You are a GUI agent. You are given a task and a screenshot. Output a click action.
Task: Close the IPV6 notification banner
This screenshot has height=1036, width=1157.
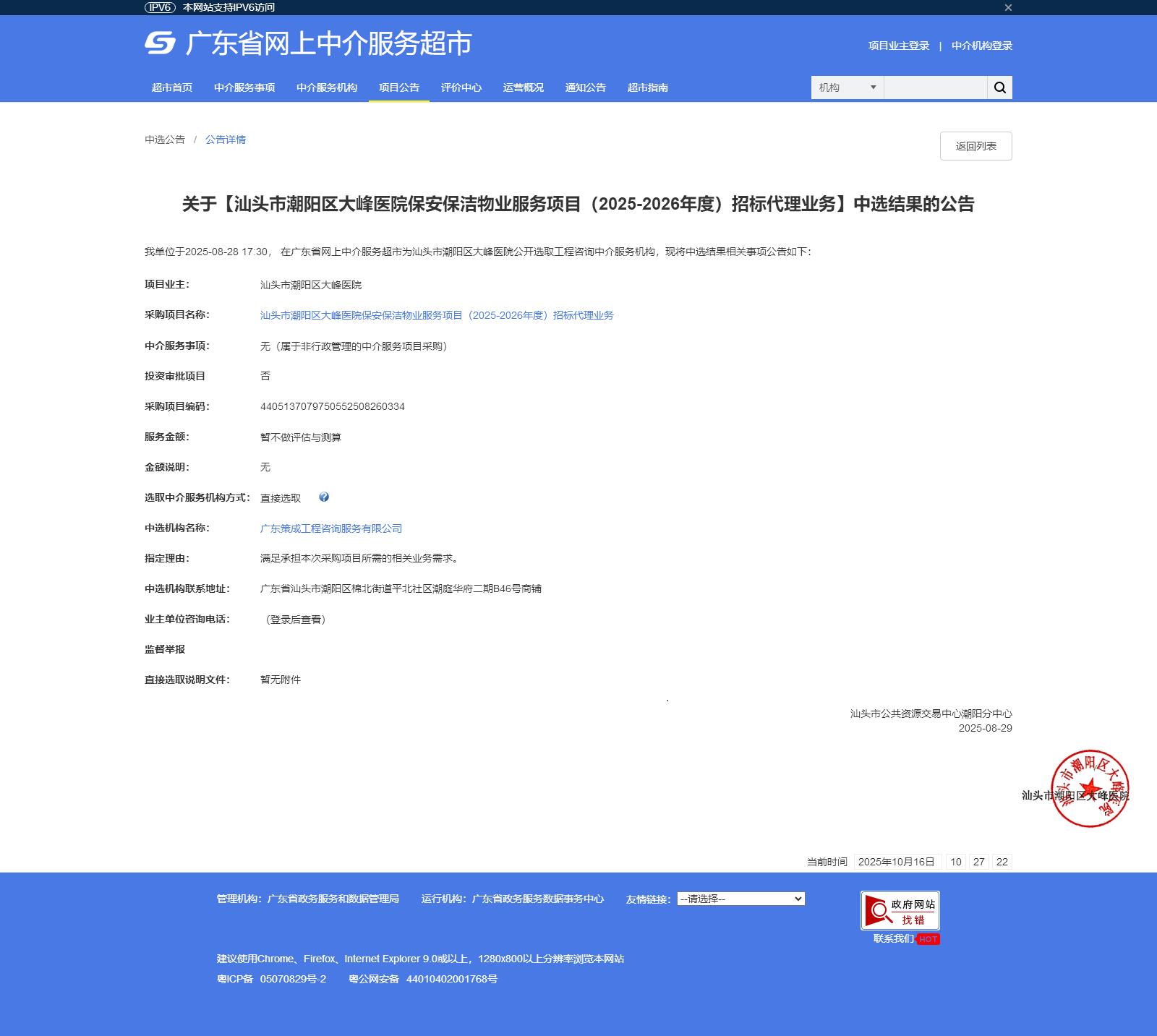1008,7
